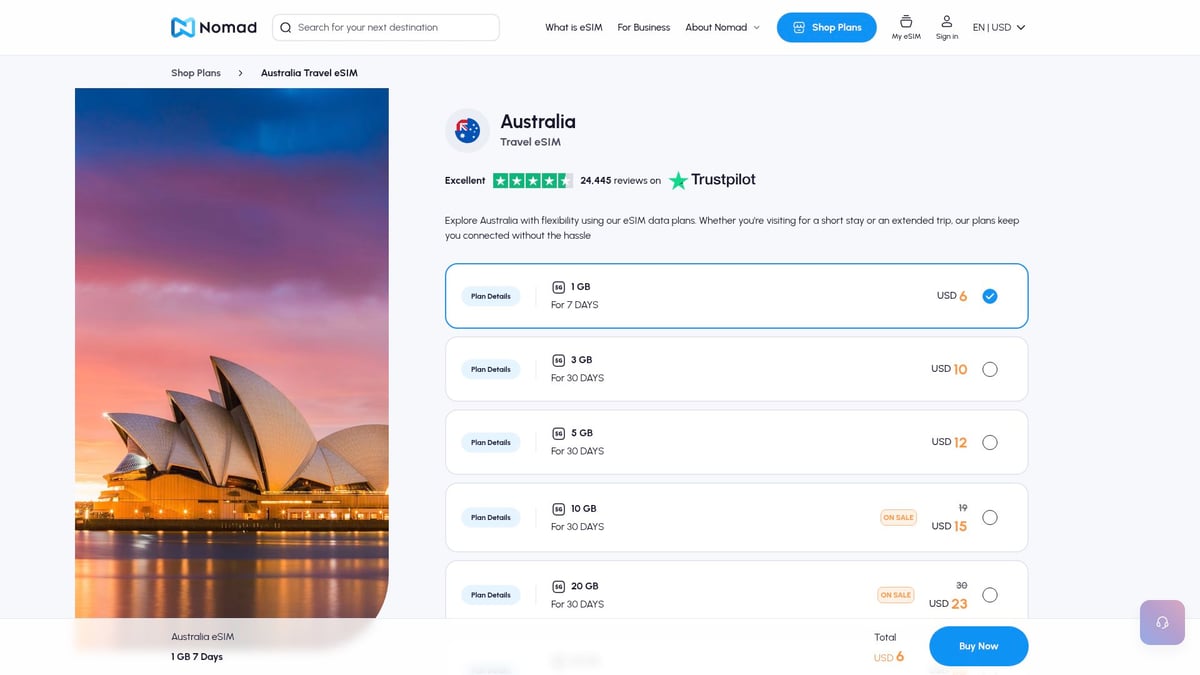The height and width of the screenshot is (675, 1200).
Task: Click the ON SALE tag on the 10 GB plan
Action: pyautogui.click(x=897, y=517)
